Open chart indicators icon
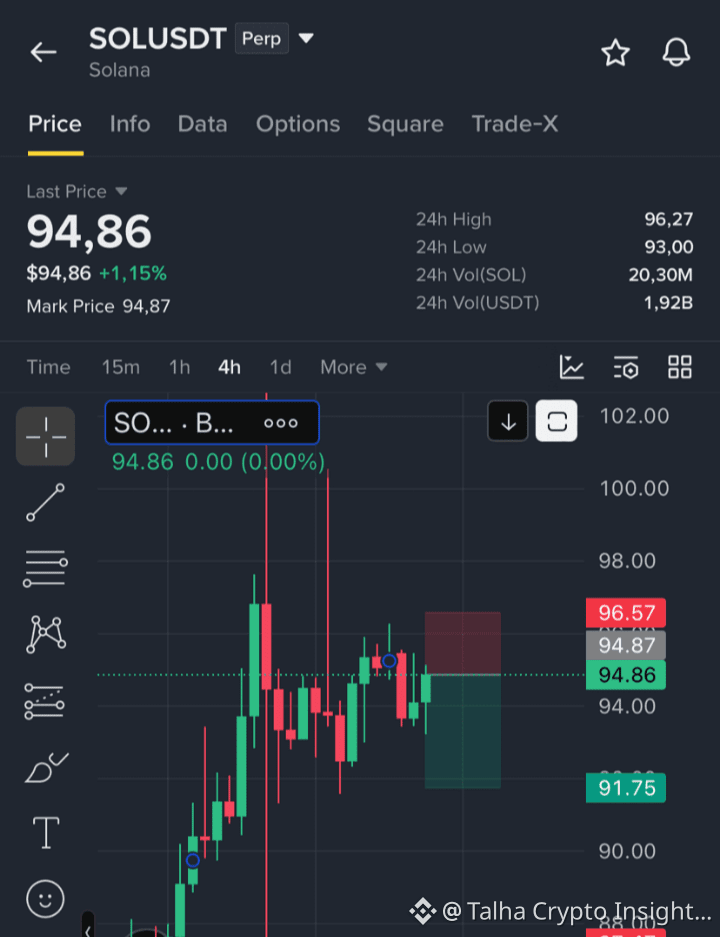This screenshot has height=937, width=720. pyautogui.click(x=571, y=367)
